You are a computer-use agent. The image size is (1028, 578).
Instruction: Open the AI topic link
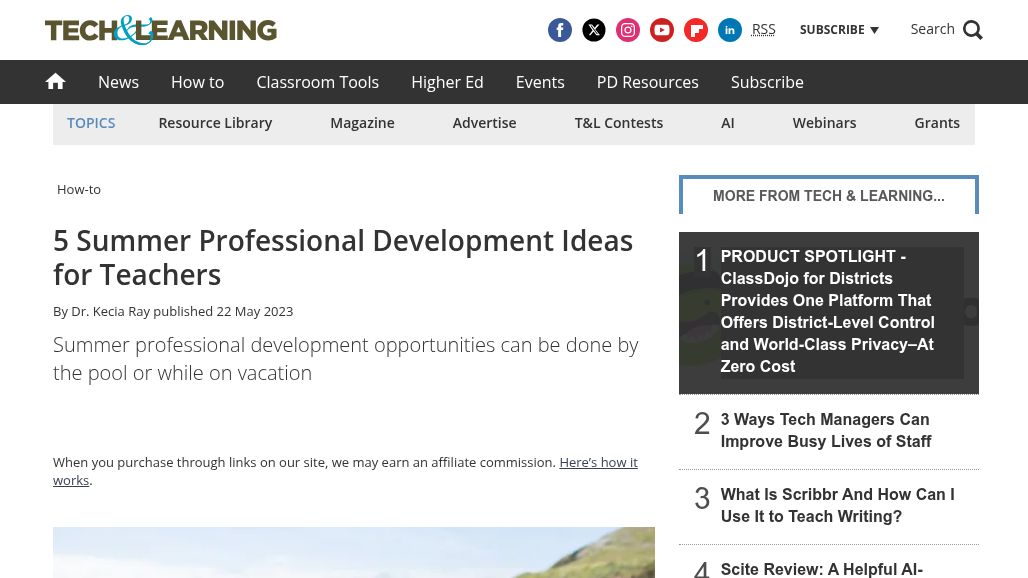click(x=728, y=123)
